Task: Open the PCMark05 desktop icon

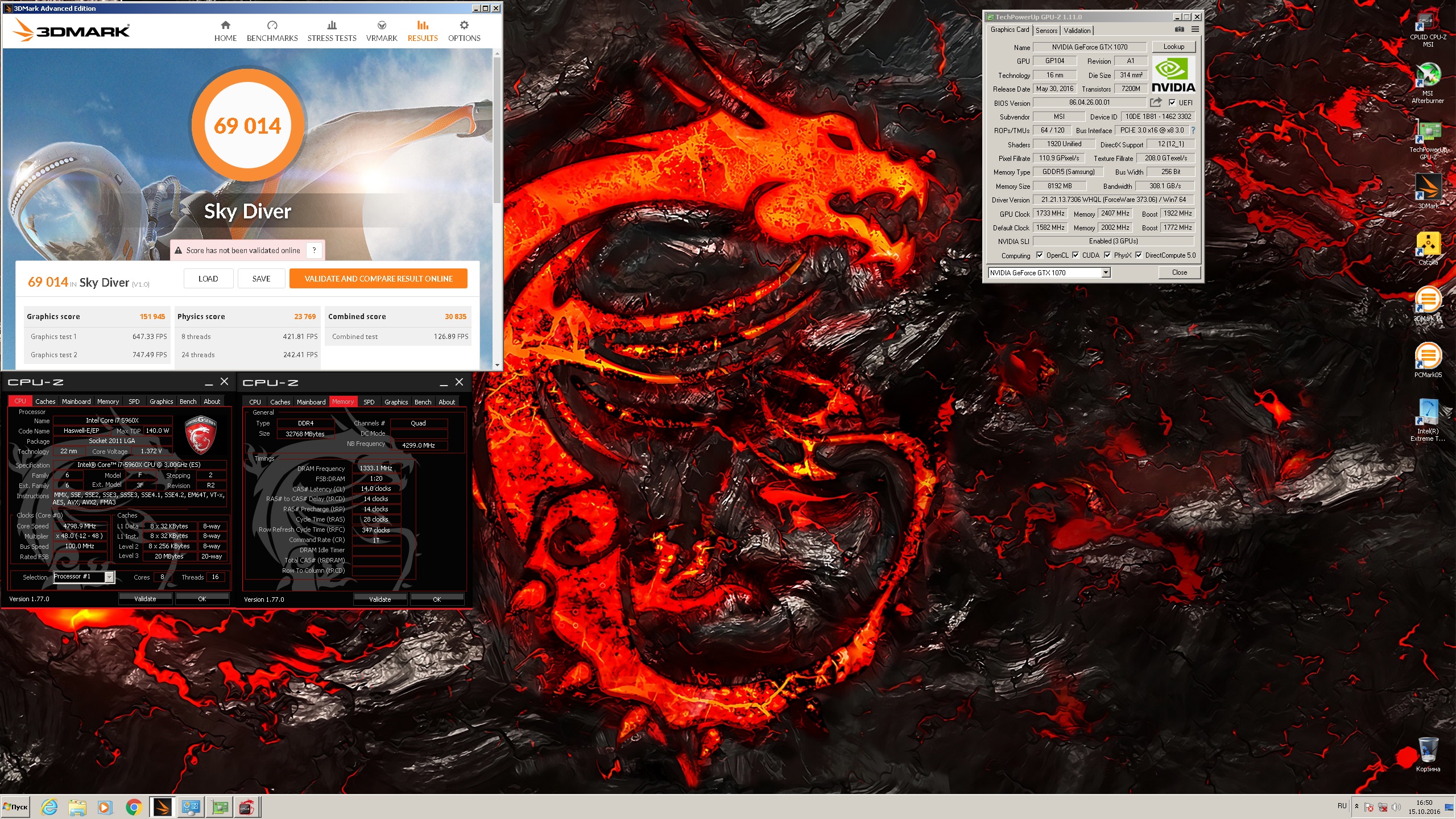Action: coord(1428,360)
